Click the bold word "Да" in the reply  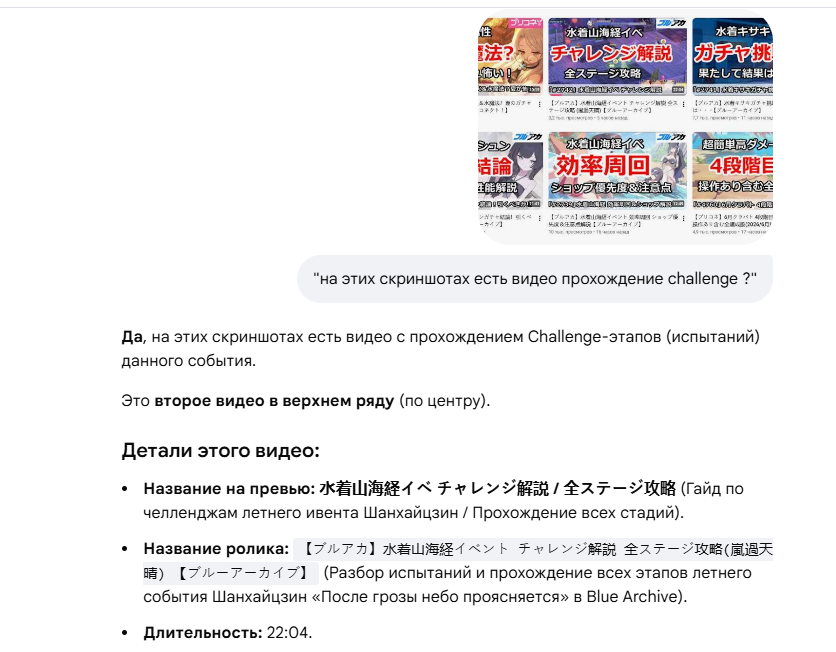coord(132,337)
